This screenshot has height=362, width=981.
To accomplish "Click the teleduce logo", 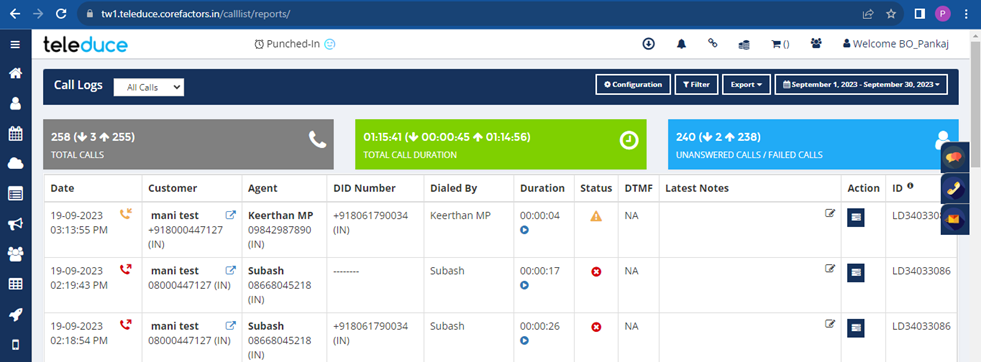I will 85,44.
